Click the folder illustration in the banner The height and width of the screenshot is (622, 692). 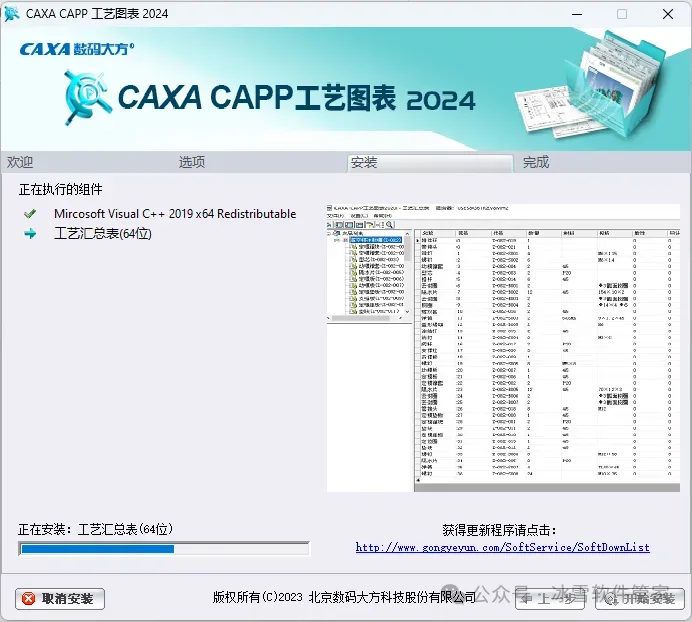(x=591, y=86)
